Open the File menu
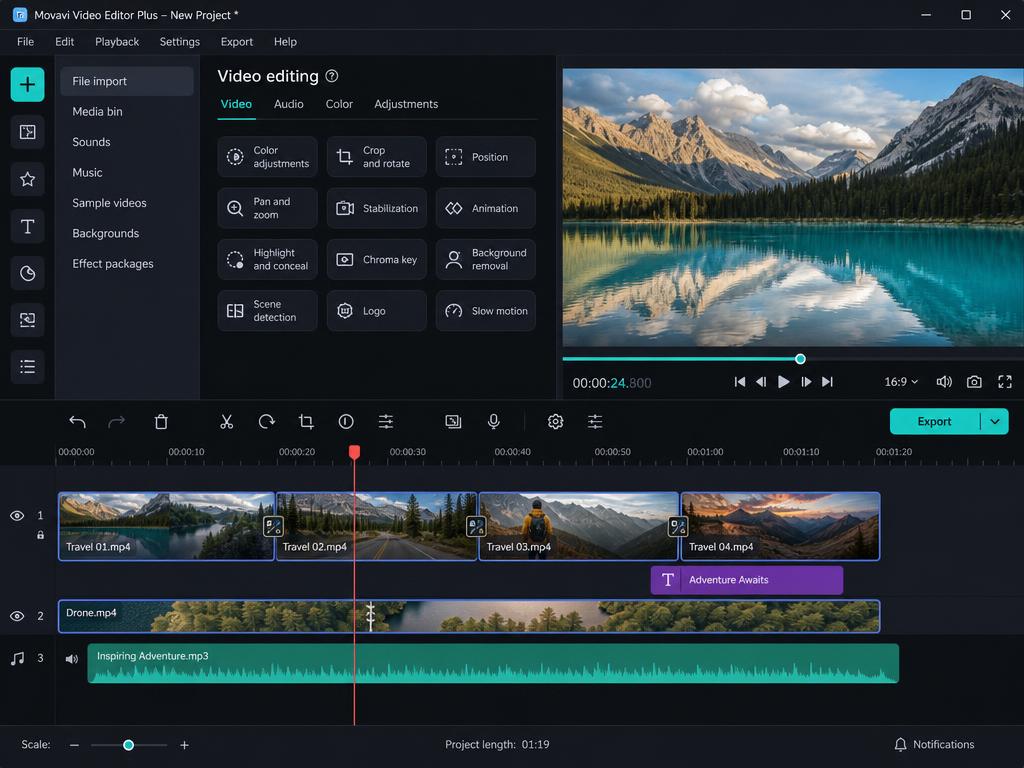The image size is (1024, 768). 25,42
